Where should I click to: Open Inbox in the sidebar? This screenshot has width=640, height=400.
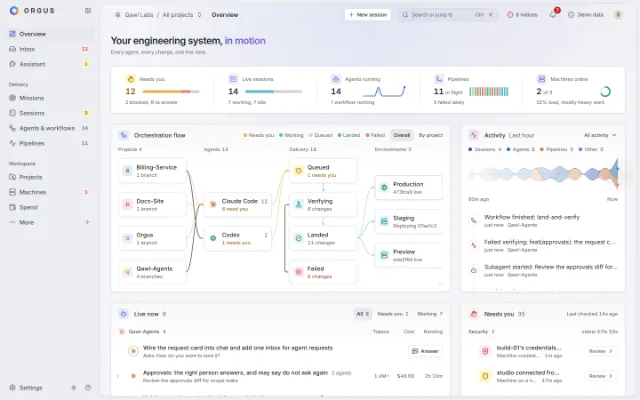[50, 49]
